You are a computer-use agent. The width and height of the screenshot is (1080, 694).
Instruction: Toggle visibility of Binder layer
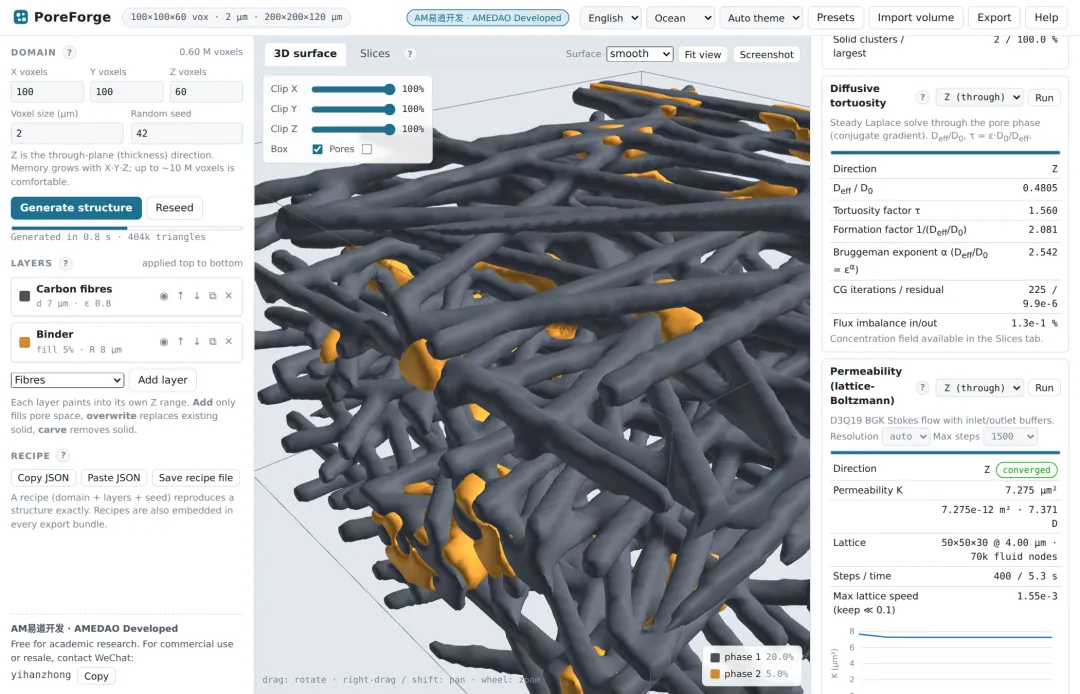[x=164, y=341]
